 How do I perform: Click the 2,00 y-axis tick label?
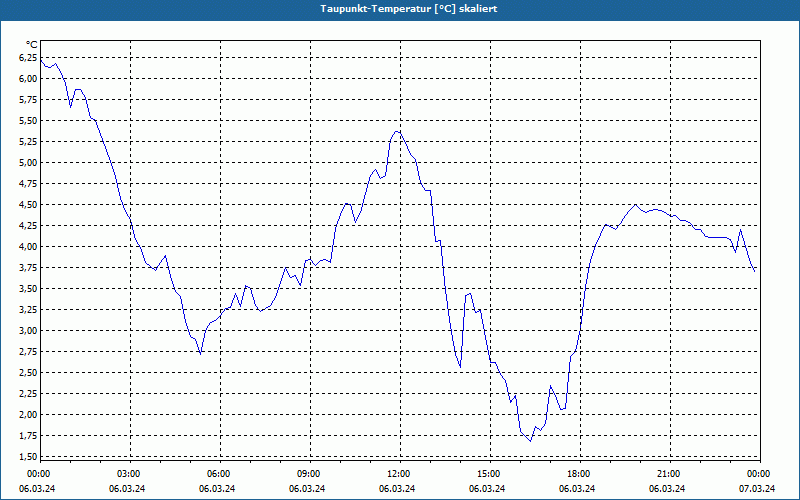[x=28, y=415]
